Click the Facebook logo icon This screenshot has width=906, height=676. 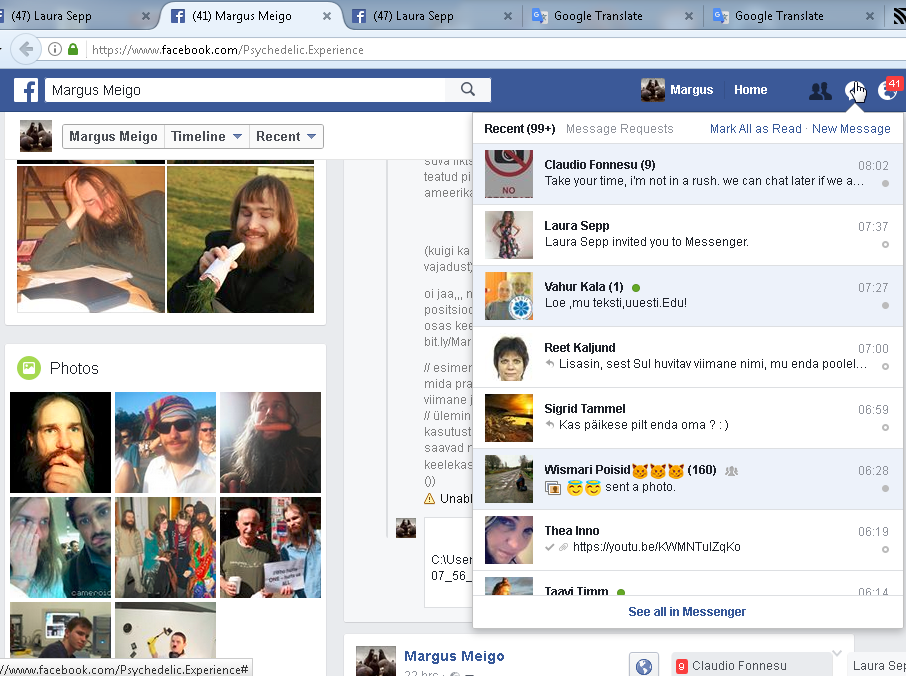coord(26,90)
